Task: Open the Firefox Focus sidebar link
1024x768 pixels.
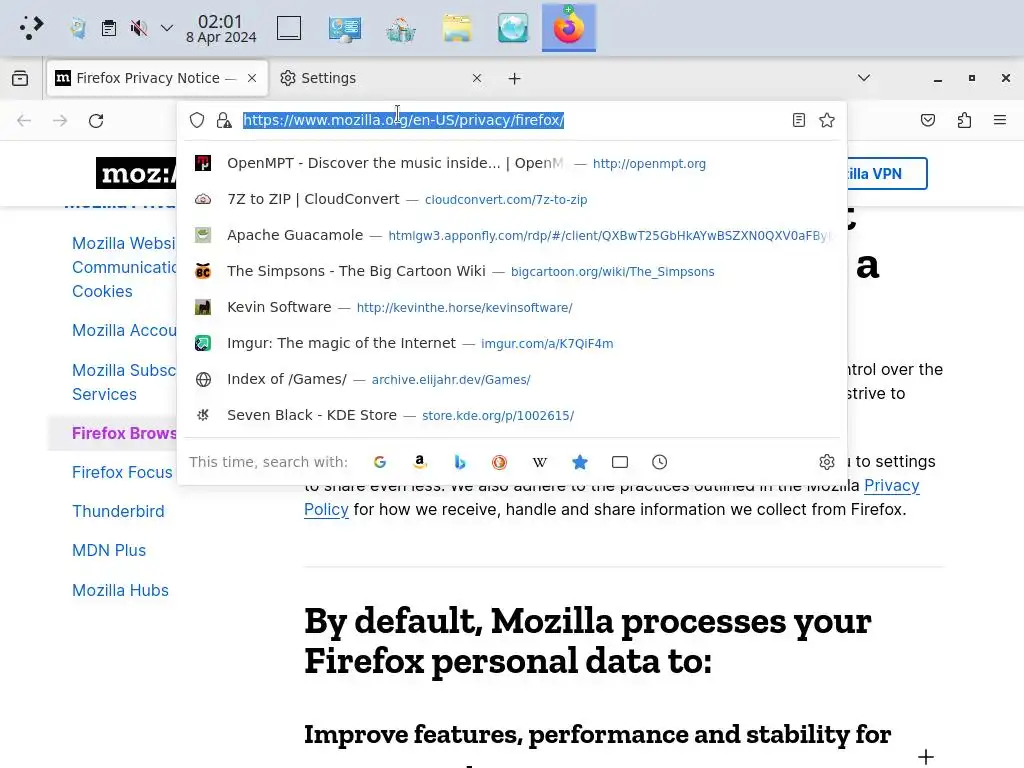Action: click(122, 472)
